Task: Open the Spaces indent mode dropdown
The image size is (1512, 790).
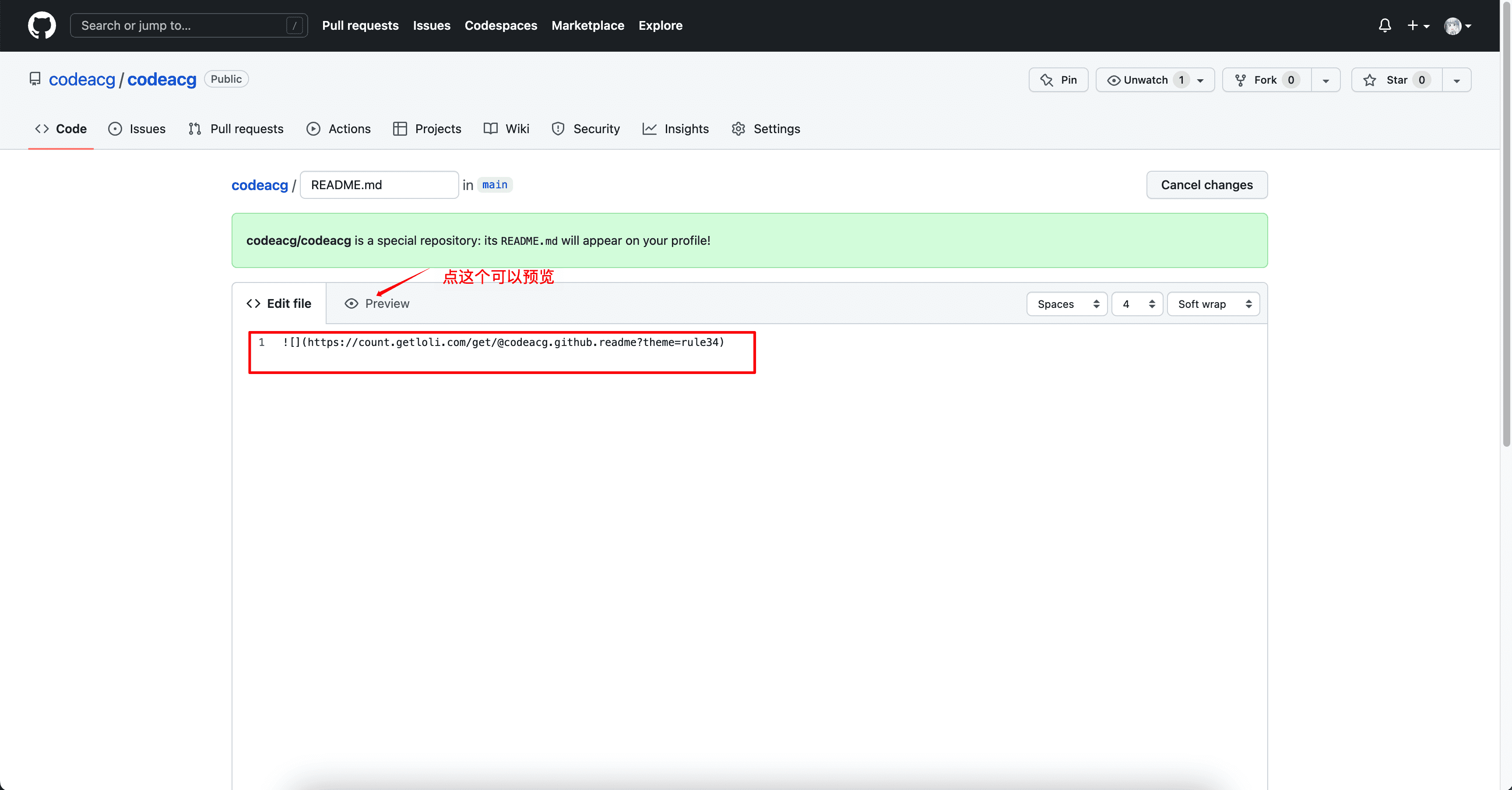Action: pos(1066,303)
